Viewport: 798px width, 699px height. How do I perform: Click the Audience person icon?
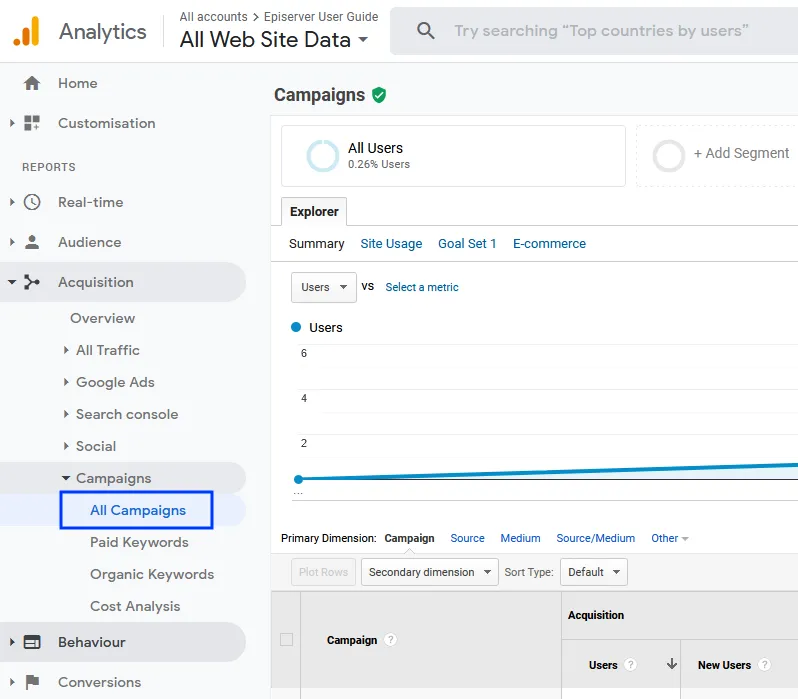[x=32, y=242]
